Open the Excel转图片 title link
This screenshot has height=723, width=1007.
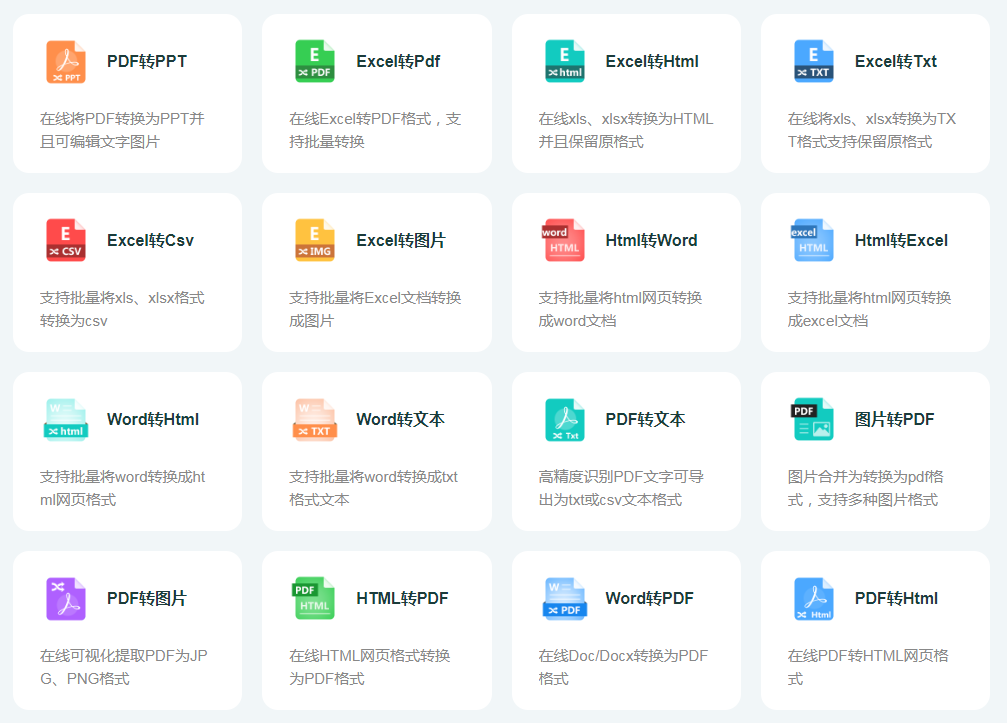[401, 241]
